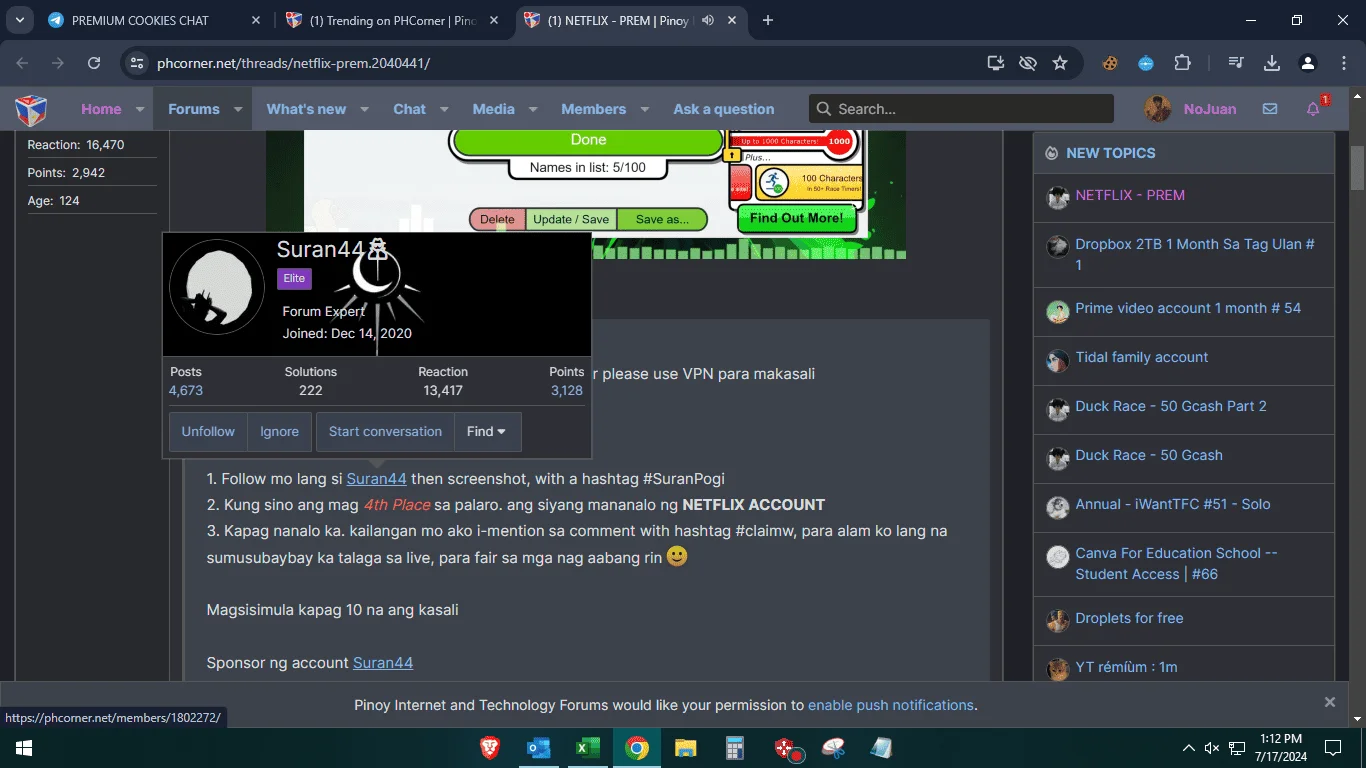Expand the What's new dropdown arrow

coord(364,109)
